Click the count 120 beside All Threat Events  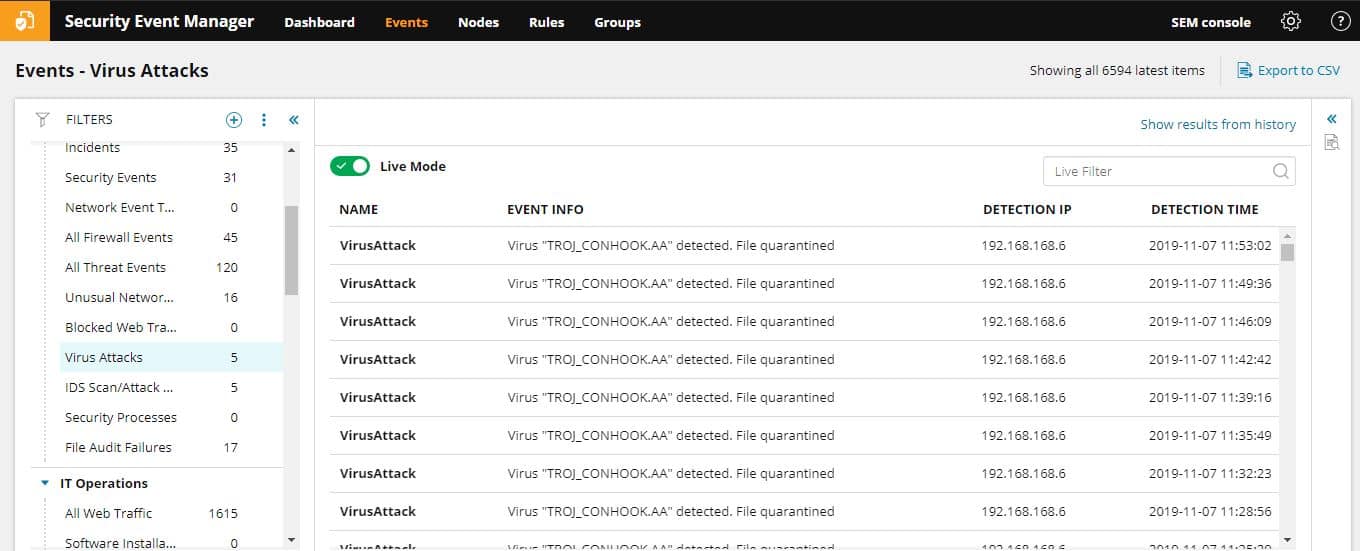tap(227, 267)
